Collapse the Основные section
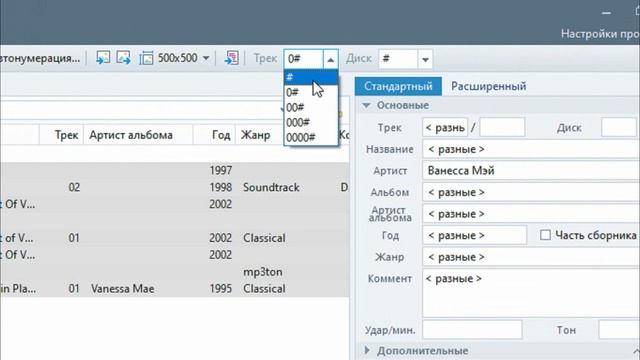The height and width of the screenshot is (360, 640). pyautogui.click(x=366, y=105)
